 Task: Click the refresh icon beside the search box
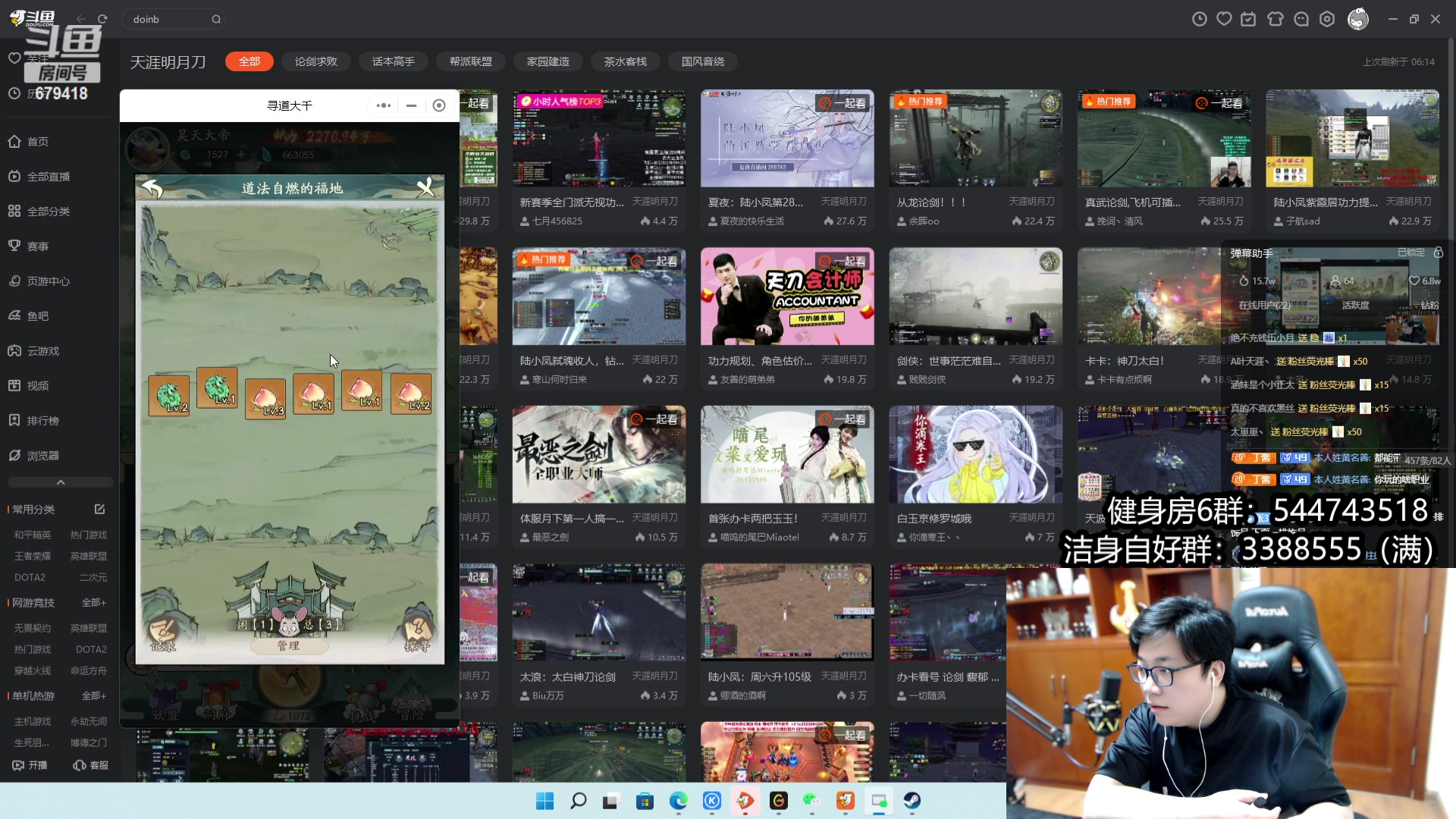[102, 19]
